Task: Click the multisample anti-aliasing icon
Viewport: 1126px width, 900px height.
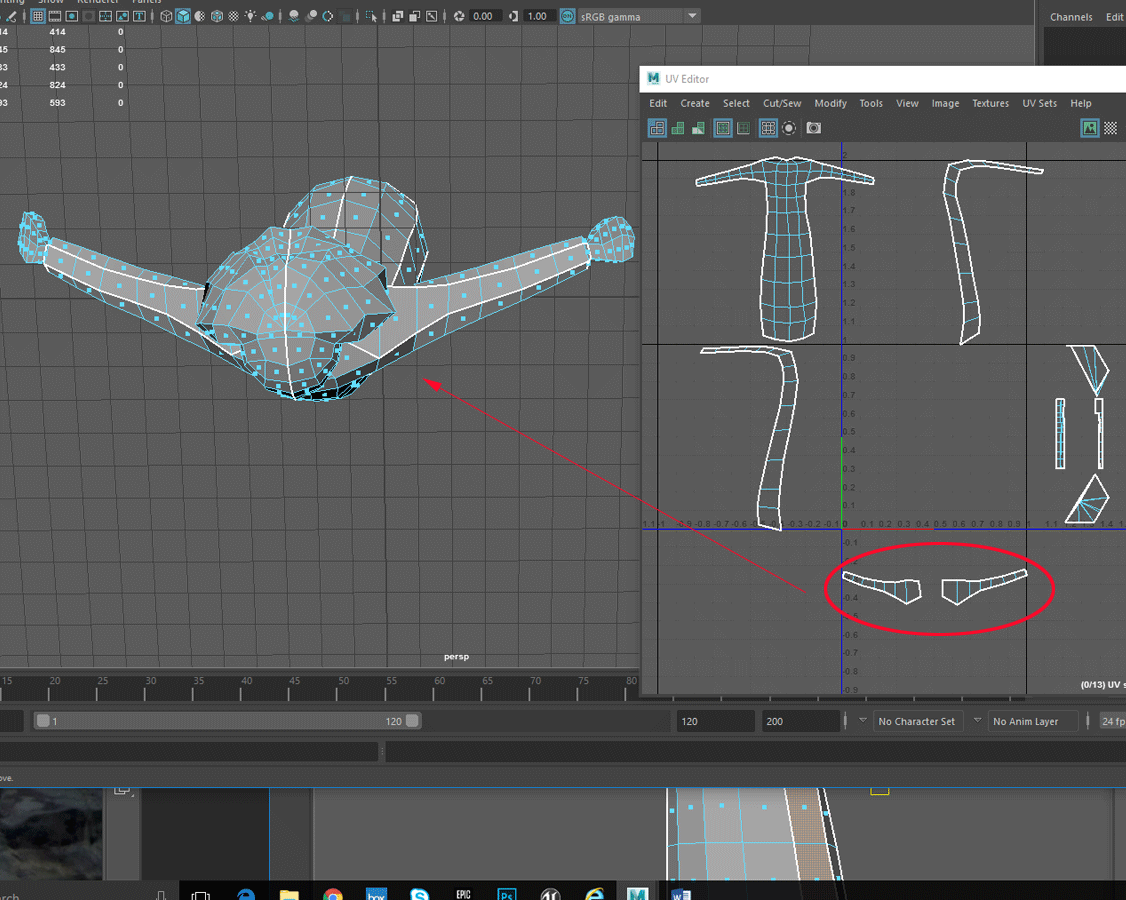Action: 327,16
